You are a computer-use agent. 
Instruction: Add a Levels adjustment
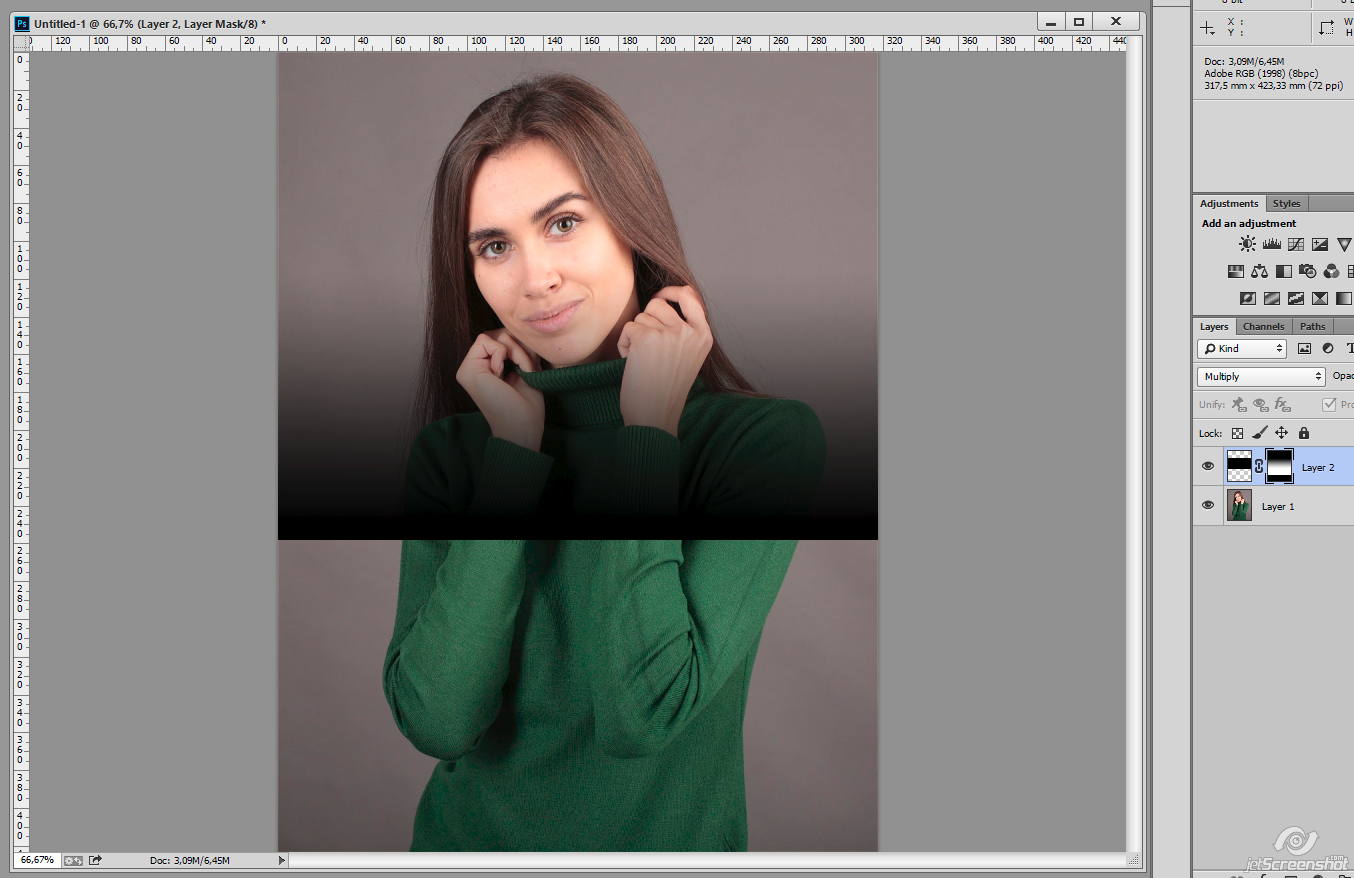pos(1272,244)
